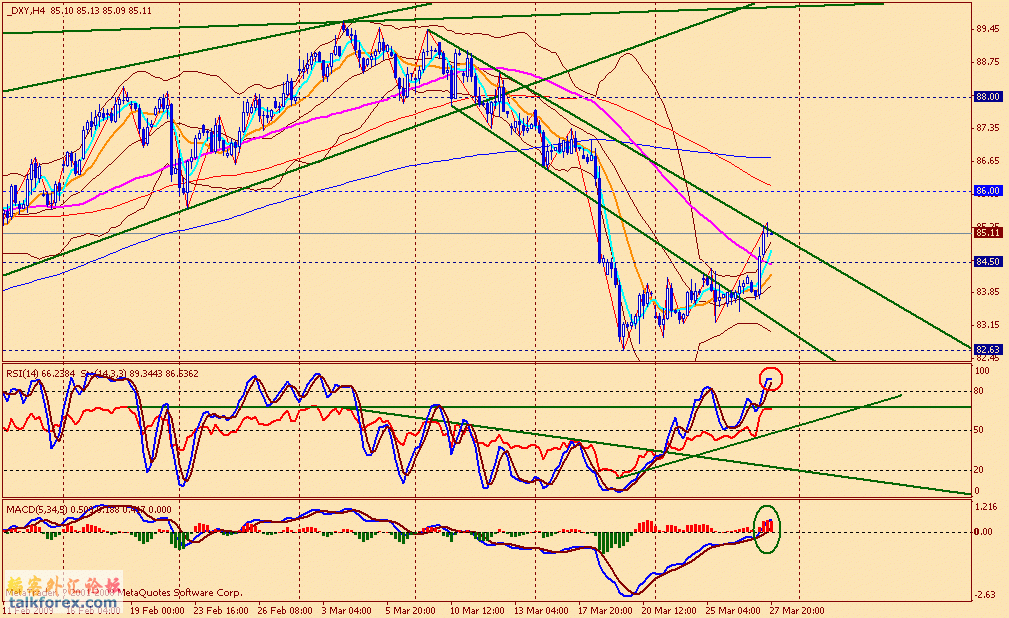Click the 5 Mar 20:00 date label
Viewport: 1009px width, 618px height.
411,610
